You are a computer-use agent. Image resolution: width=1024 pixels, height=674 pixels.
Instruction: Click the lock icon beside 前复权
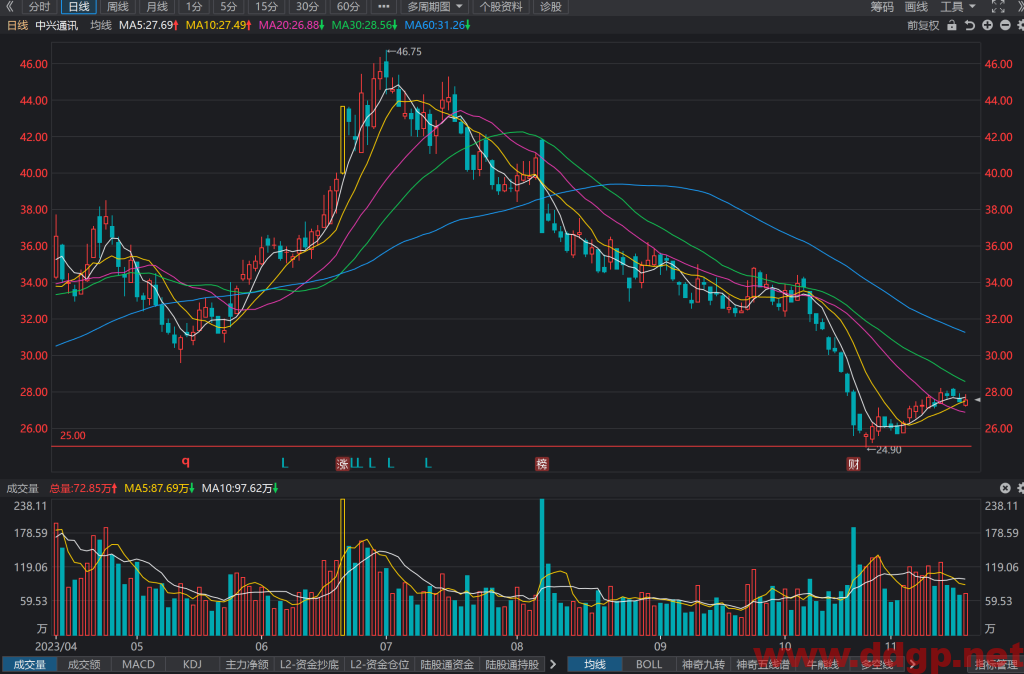point(952,25)
